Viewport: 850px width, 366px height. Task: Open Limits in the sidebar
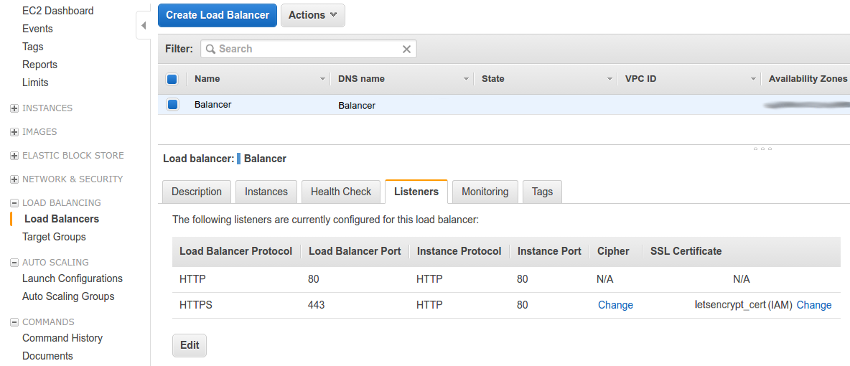pos(35,82)
